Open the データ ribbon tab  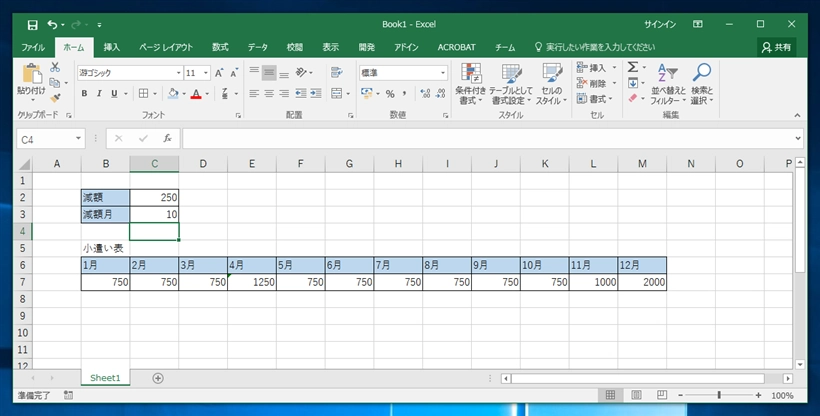tap(258, 47)
